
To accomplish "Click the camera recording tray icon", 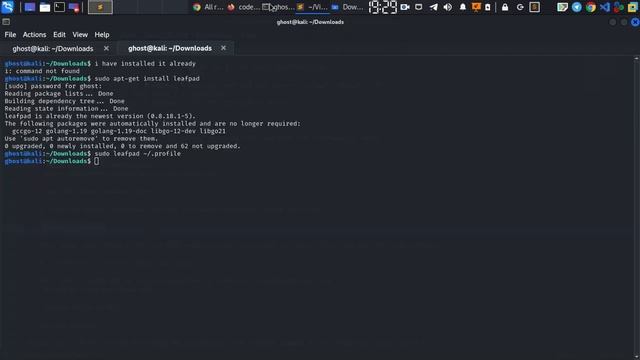I will tap(405, 7).
